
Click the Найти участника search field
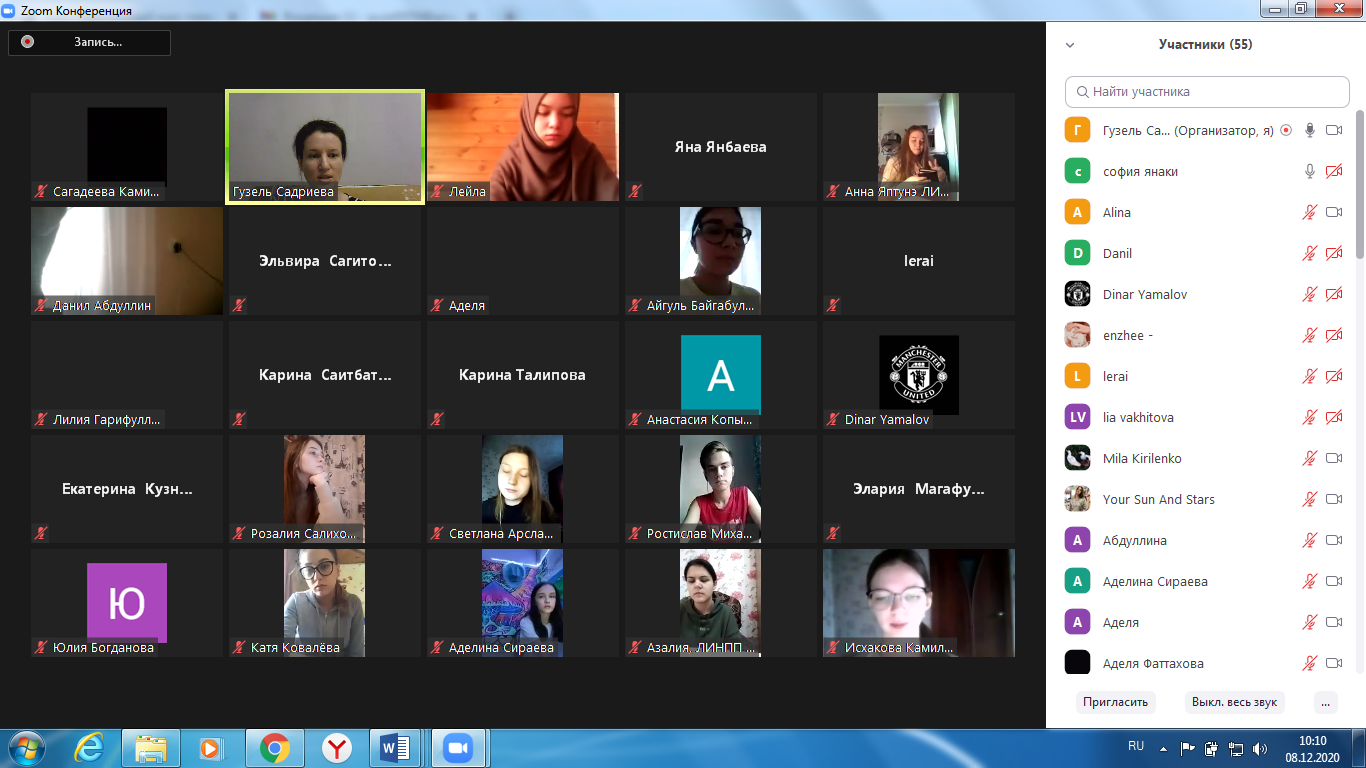click(x=1207, y=91)
